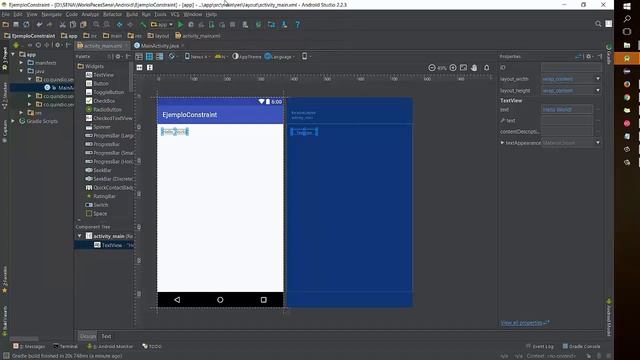Open the layout_height dropdown arrow
640x360 pixels.
[x=598, y=90]
